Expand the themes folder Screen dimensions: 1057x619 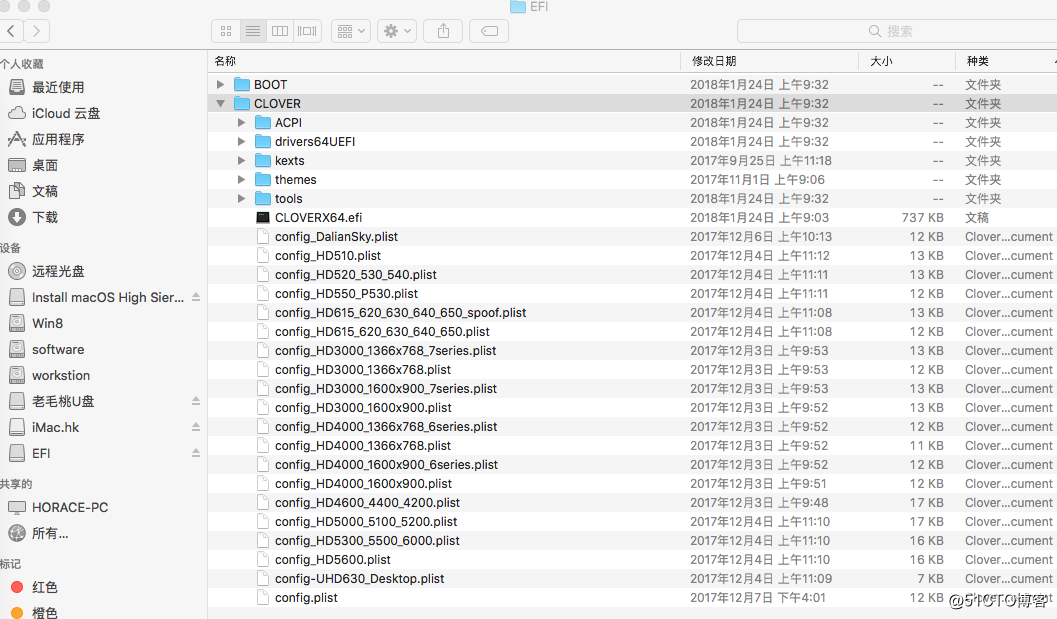tap(241, 179)
